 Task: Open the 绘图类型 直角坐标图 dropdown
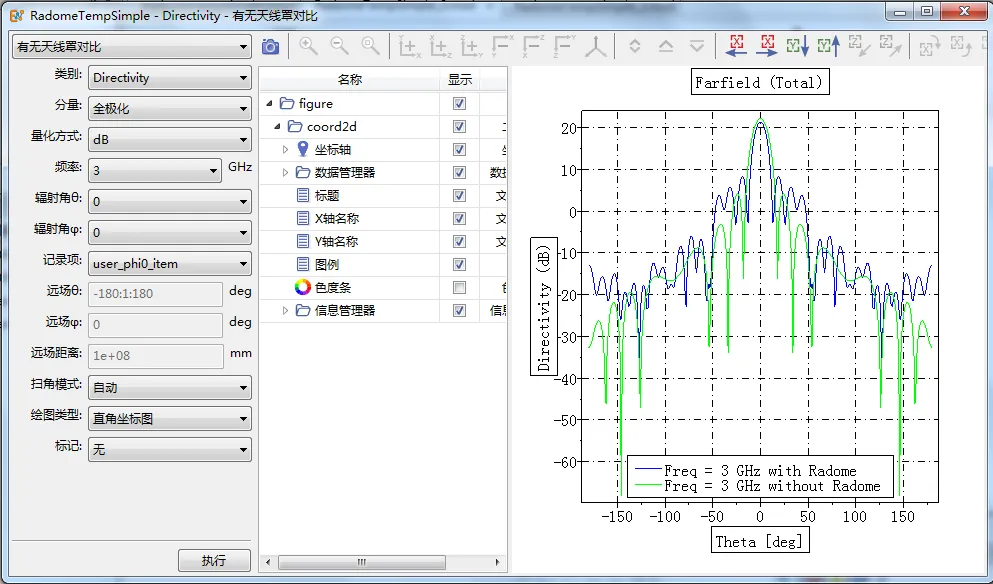(170, 419)
